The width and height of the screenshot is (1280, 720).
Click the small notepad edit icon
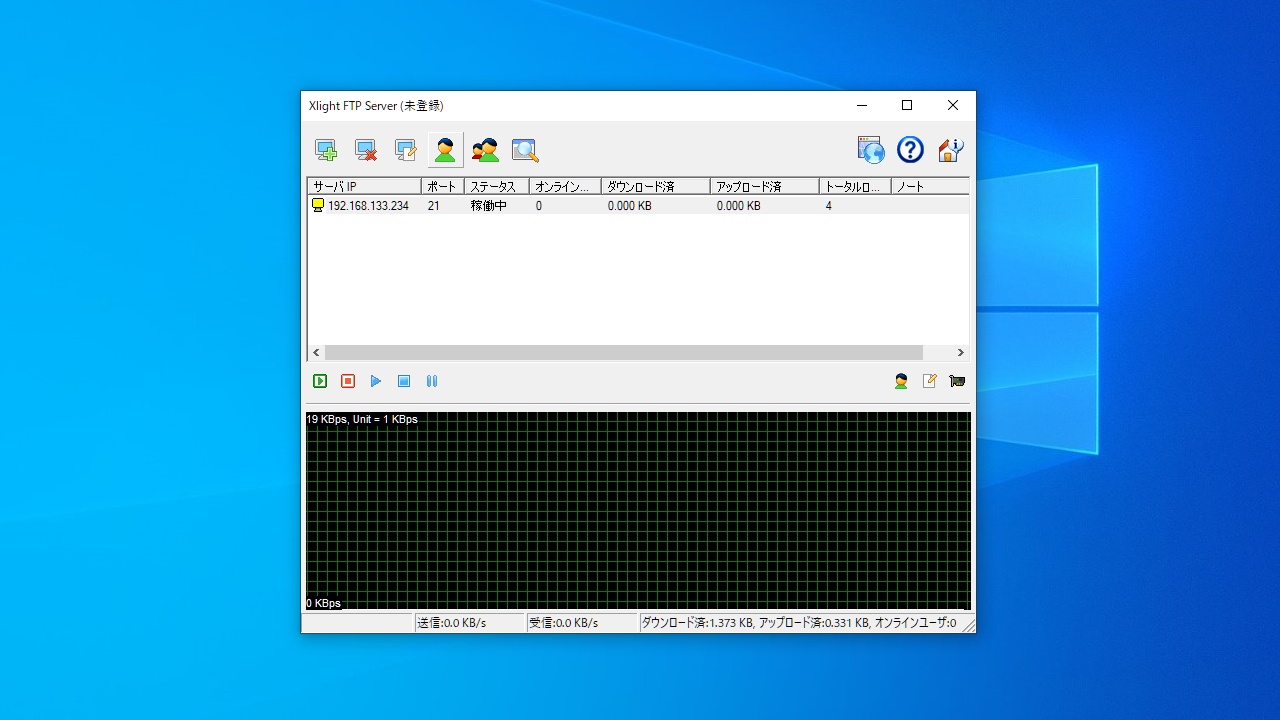929,381
